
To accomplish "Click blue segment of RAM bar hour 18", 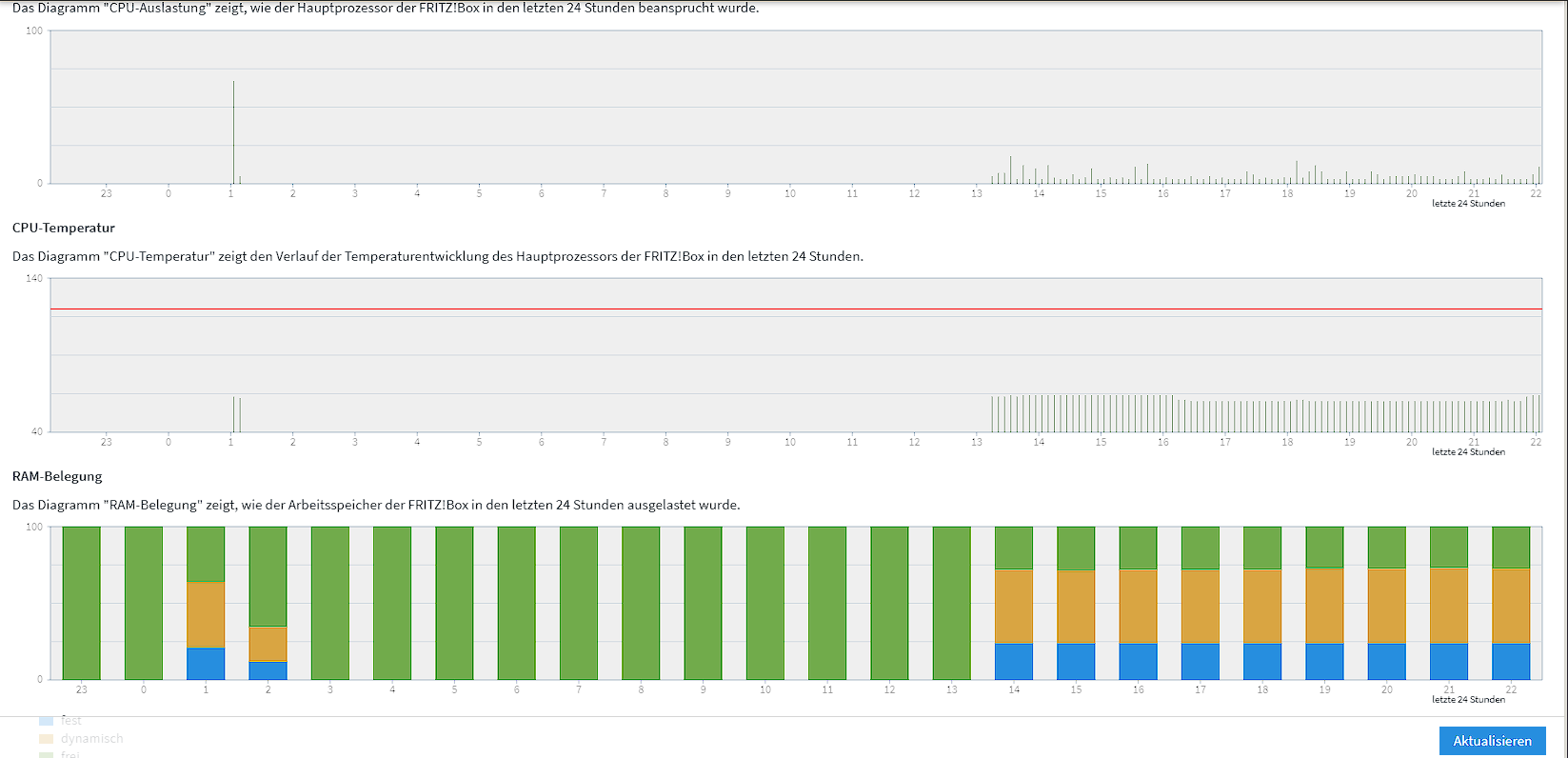I will click(x=1262, y=662).
